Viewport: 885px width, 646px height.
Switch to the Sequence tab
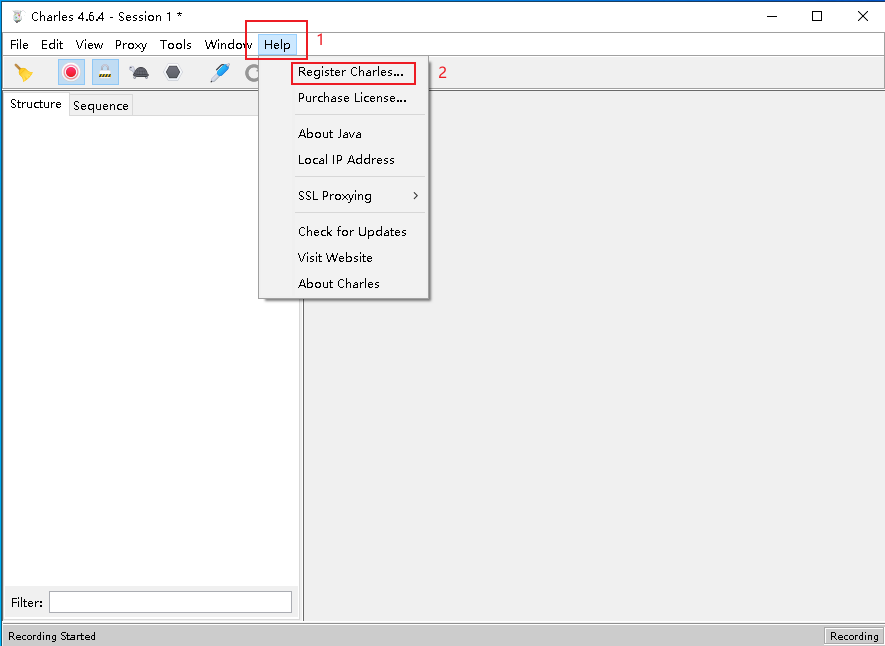click(101, 106)
